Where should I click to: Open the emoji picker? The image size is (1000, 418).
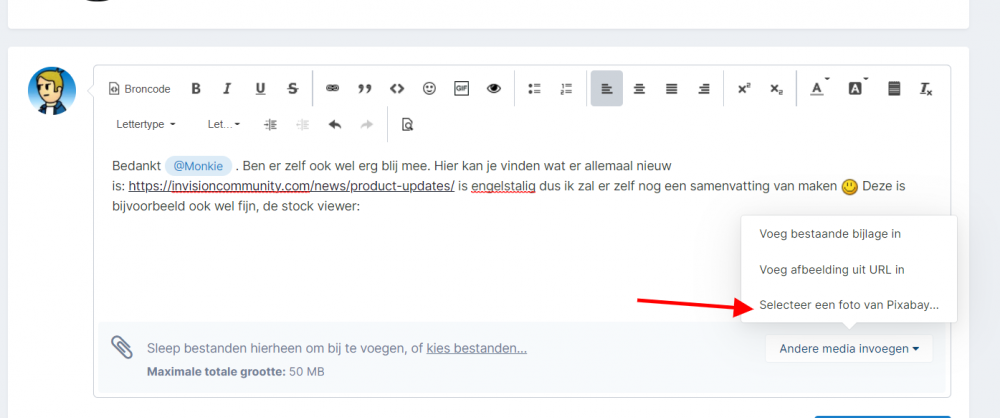429,89
